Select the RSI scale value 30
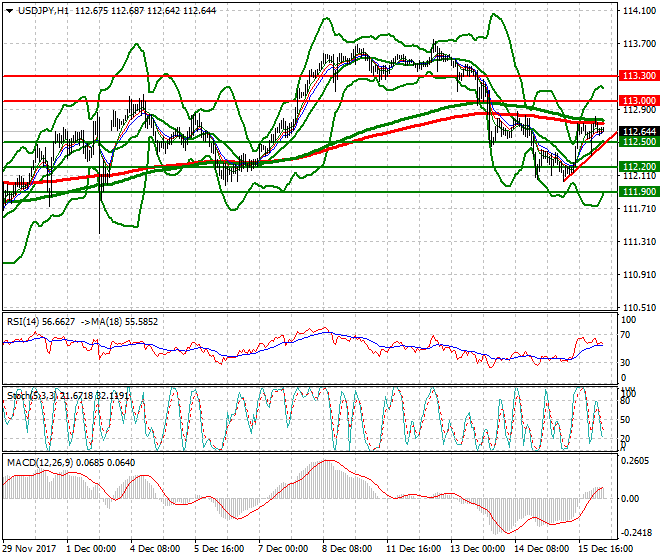 (x=625, y=363)
